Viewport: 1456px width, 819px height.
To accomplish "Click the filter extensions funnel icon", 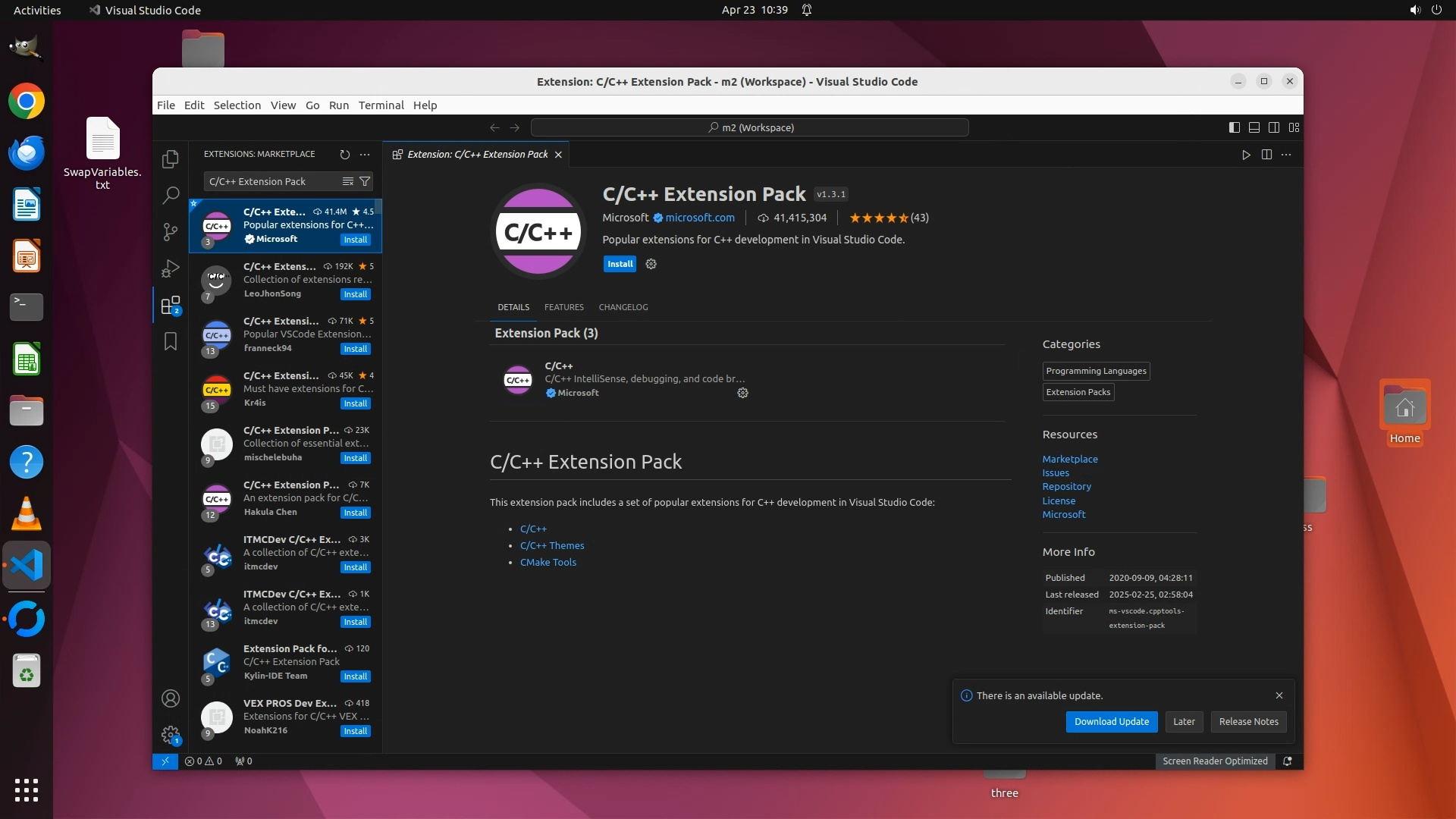I will pos(365,182).
